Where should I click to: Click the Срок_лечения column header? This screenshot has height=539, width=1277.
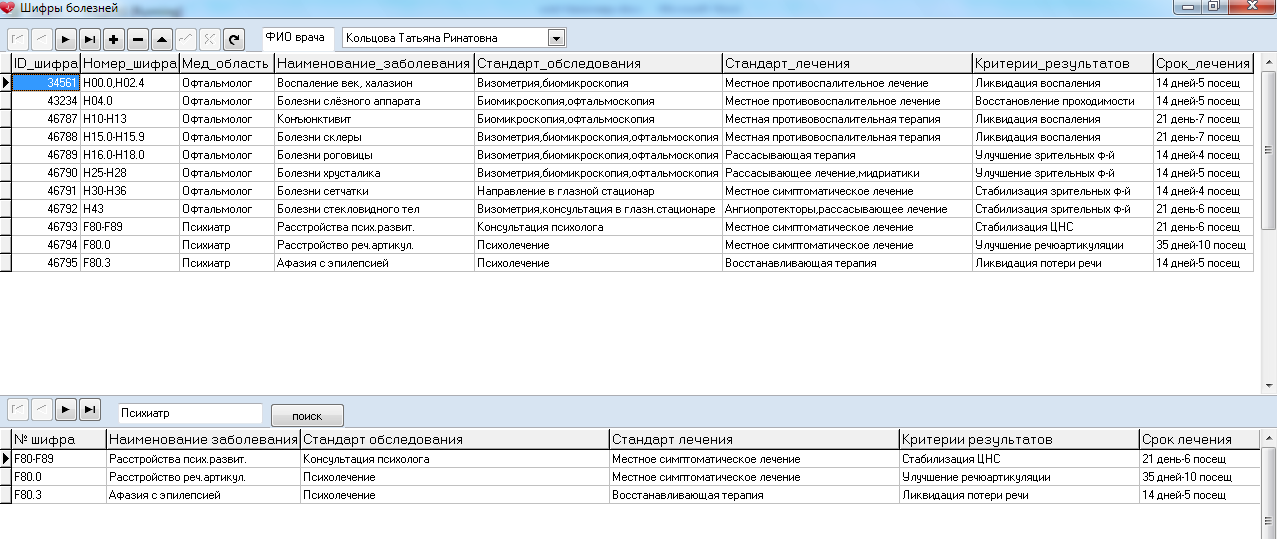(1204, 63)
